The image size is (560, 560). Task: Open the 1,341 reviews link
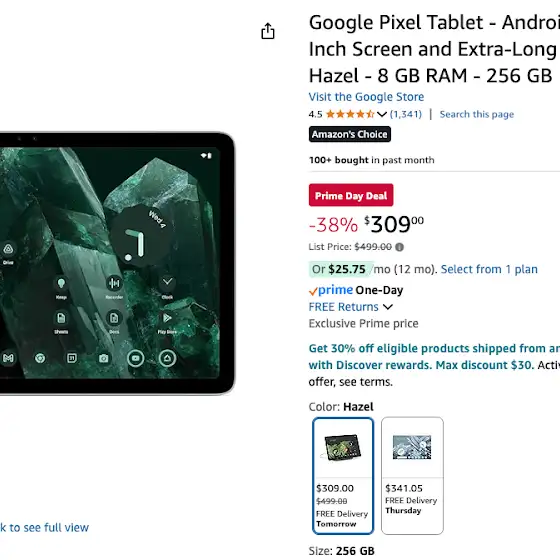coord(405,114)
